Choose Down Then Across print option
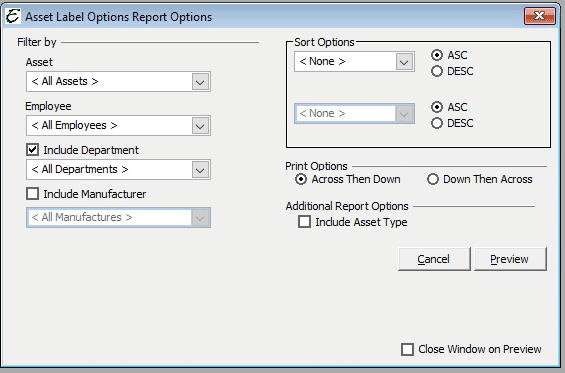Screen dimensions: 565x373 coord(432,179)
